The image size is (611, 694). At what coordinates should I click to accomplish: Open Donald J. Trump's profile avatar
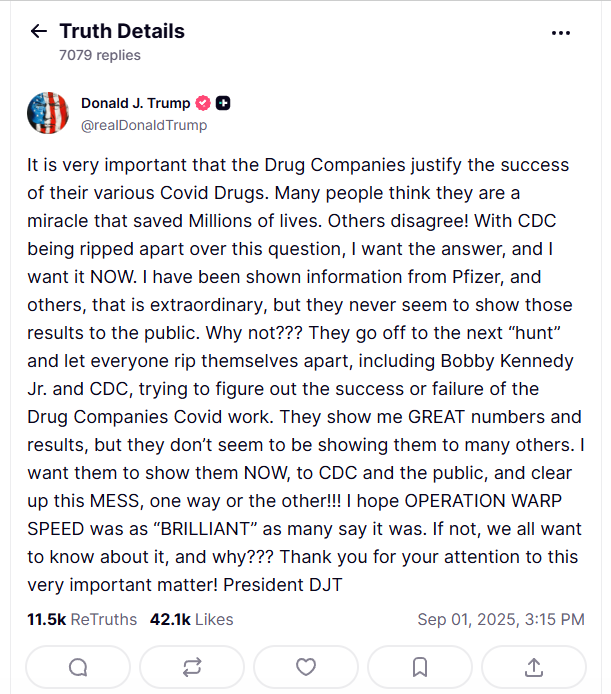pyautogui.click(x=48, y=113)
